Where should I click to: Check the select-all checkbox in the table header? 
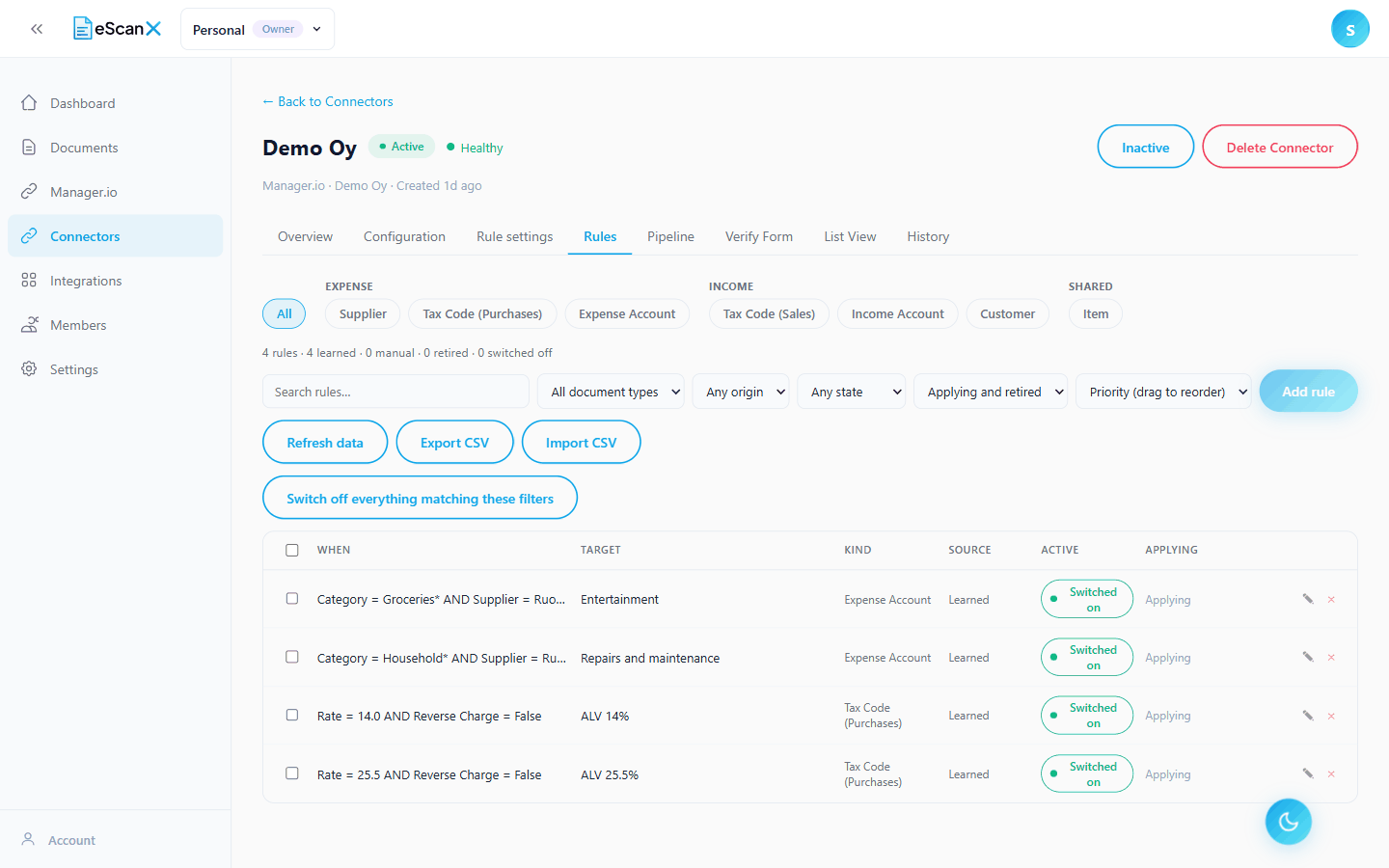[x=292, y=550]
